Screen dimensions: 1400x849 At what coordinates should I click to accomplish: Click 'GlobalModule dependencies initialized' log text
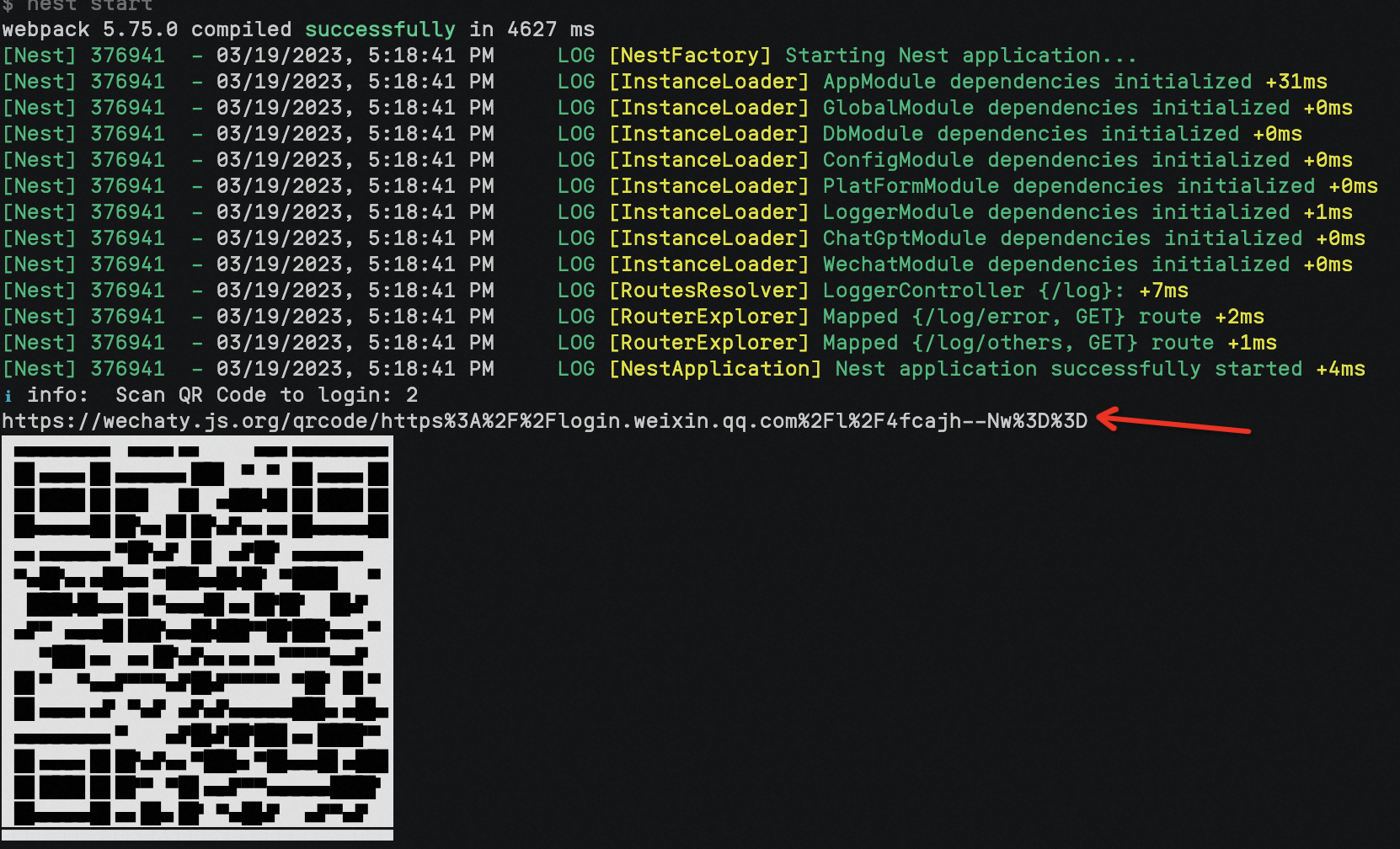tap(1056, 108)
